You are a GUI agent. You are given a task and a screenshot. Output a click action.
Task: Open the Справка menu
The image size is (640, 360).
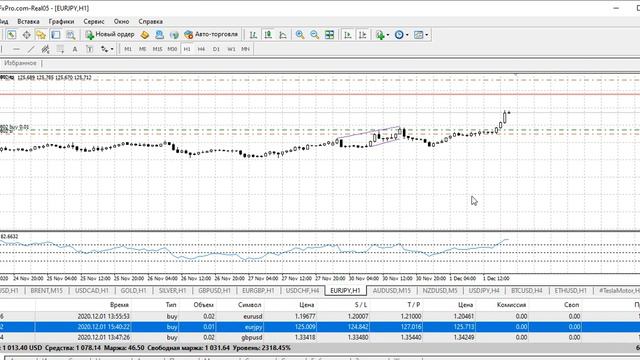point(151,22)
